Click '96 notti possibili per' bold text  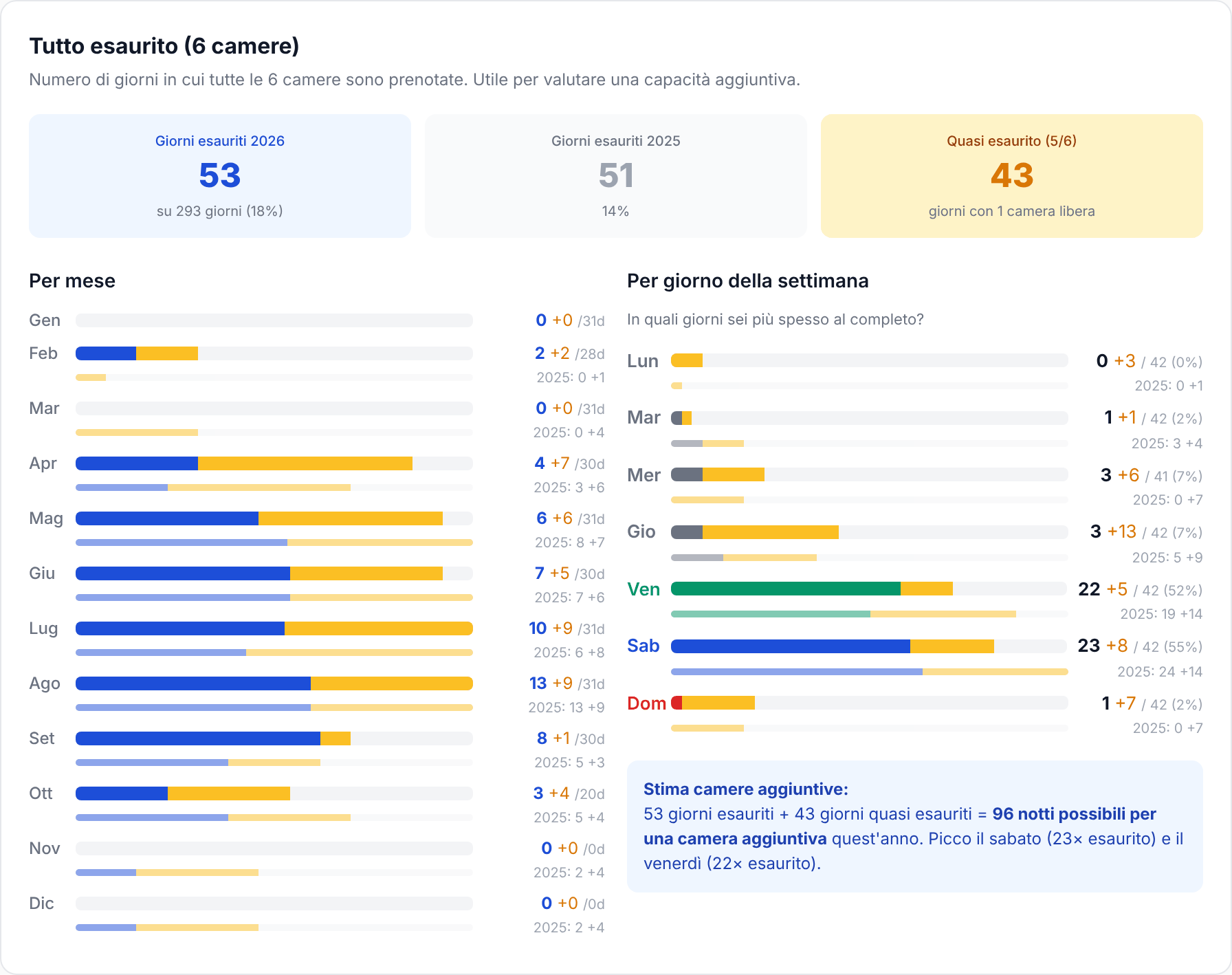coord(1075,814)
